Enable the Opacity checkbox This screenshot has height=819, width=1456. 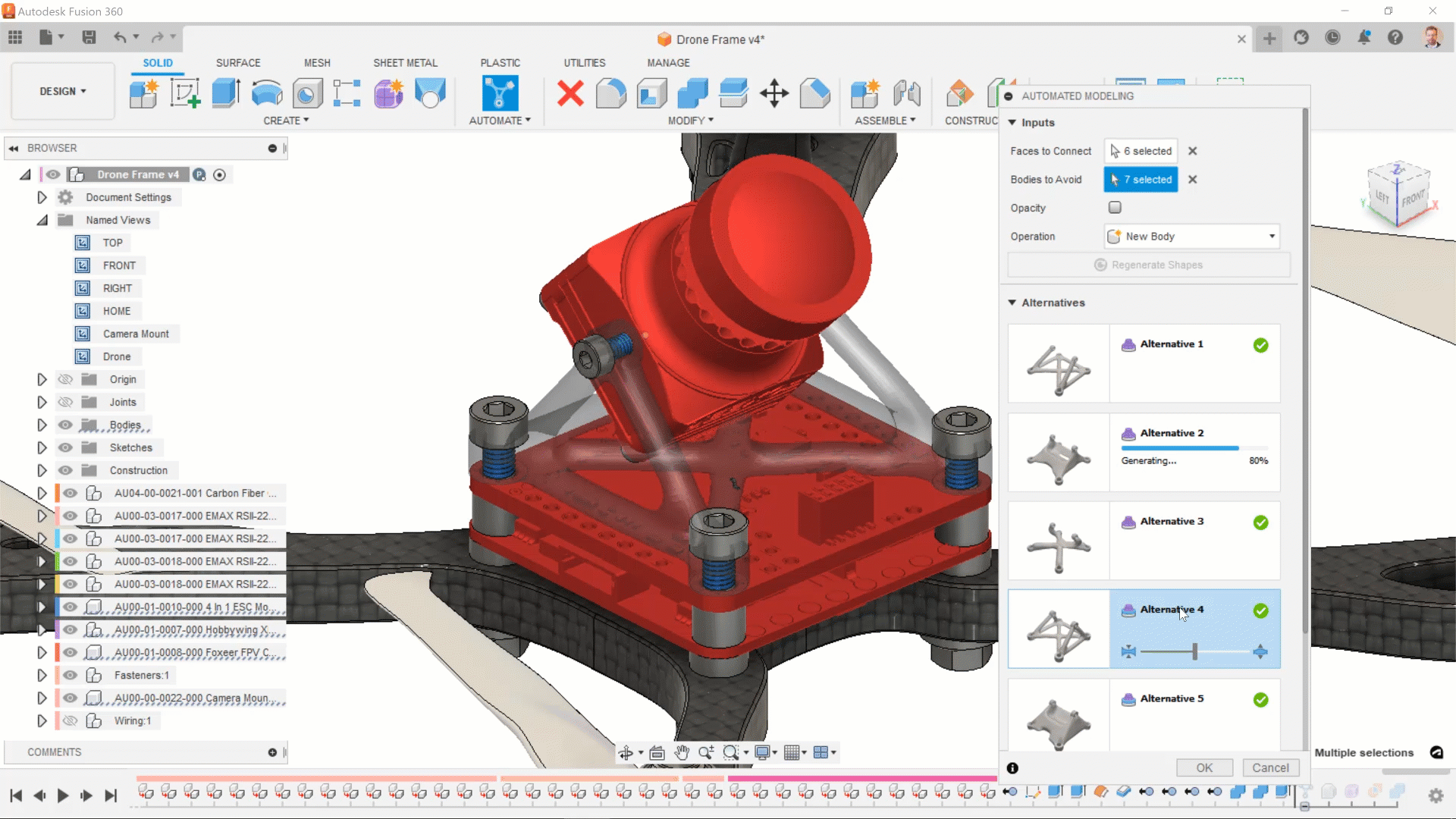[1115, 207]
